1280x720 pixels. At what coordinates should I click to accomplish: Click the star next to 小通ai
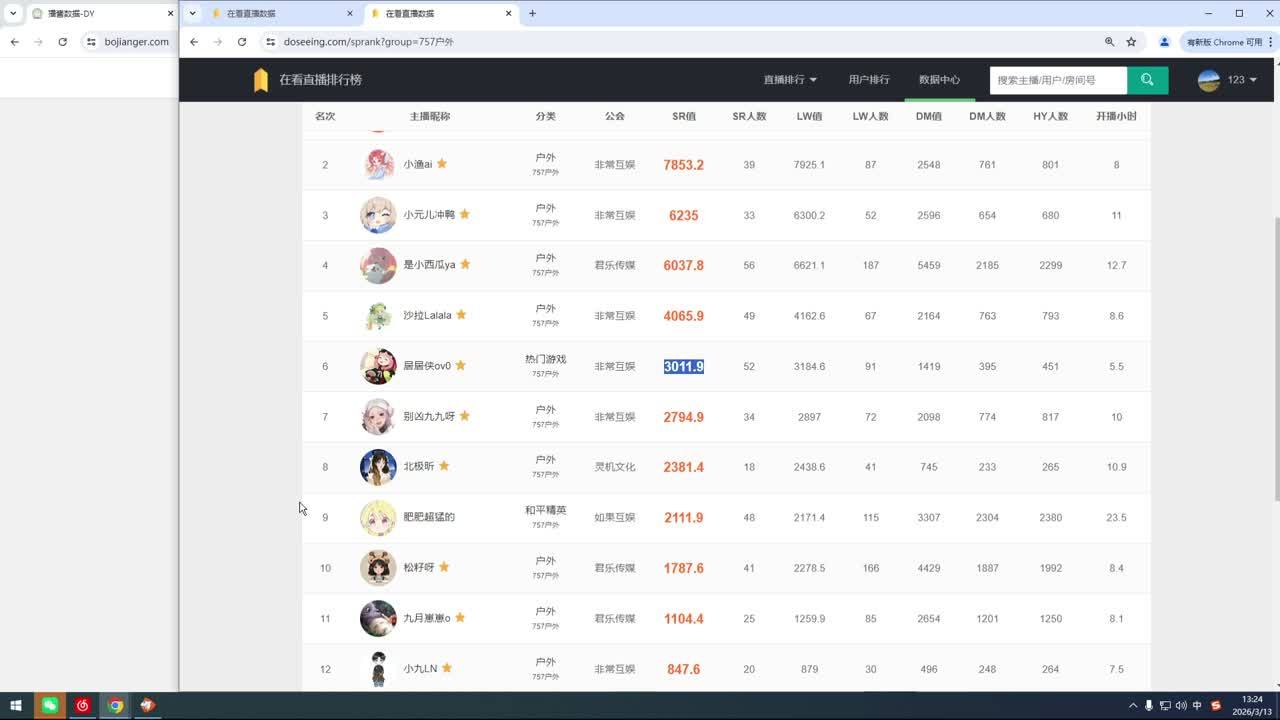pyautogui.click(x=442, y=164)
